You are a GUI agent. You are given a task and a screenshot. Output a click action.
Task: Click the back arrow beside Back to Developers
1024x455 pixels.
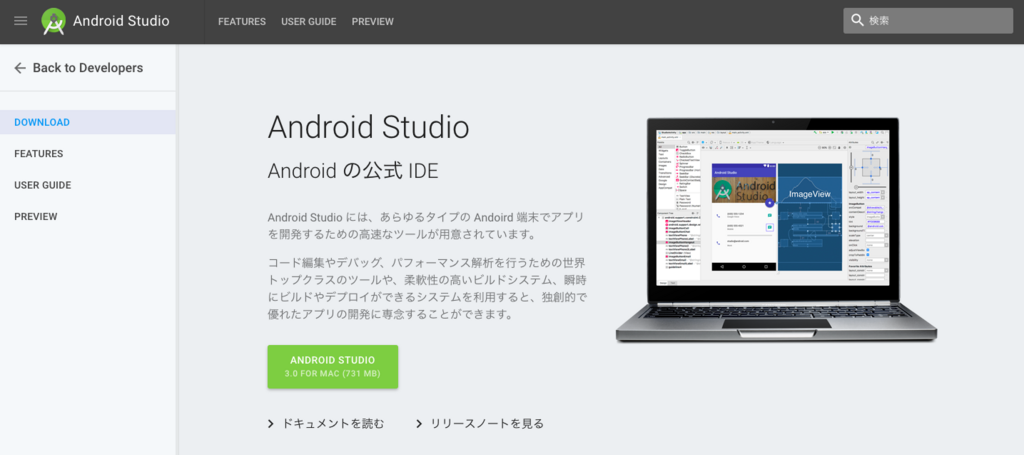(x=20, y=68)
